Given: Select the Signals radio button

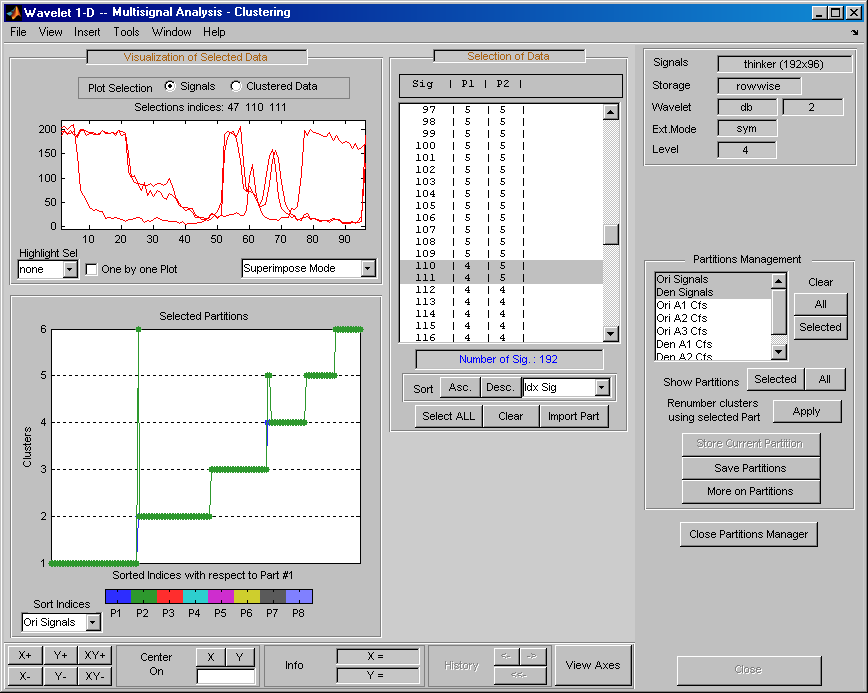Looking at the screenshot, I should click(170, 87).
